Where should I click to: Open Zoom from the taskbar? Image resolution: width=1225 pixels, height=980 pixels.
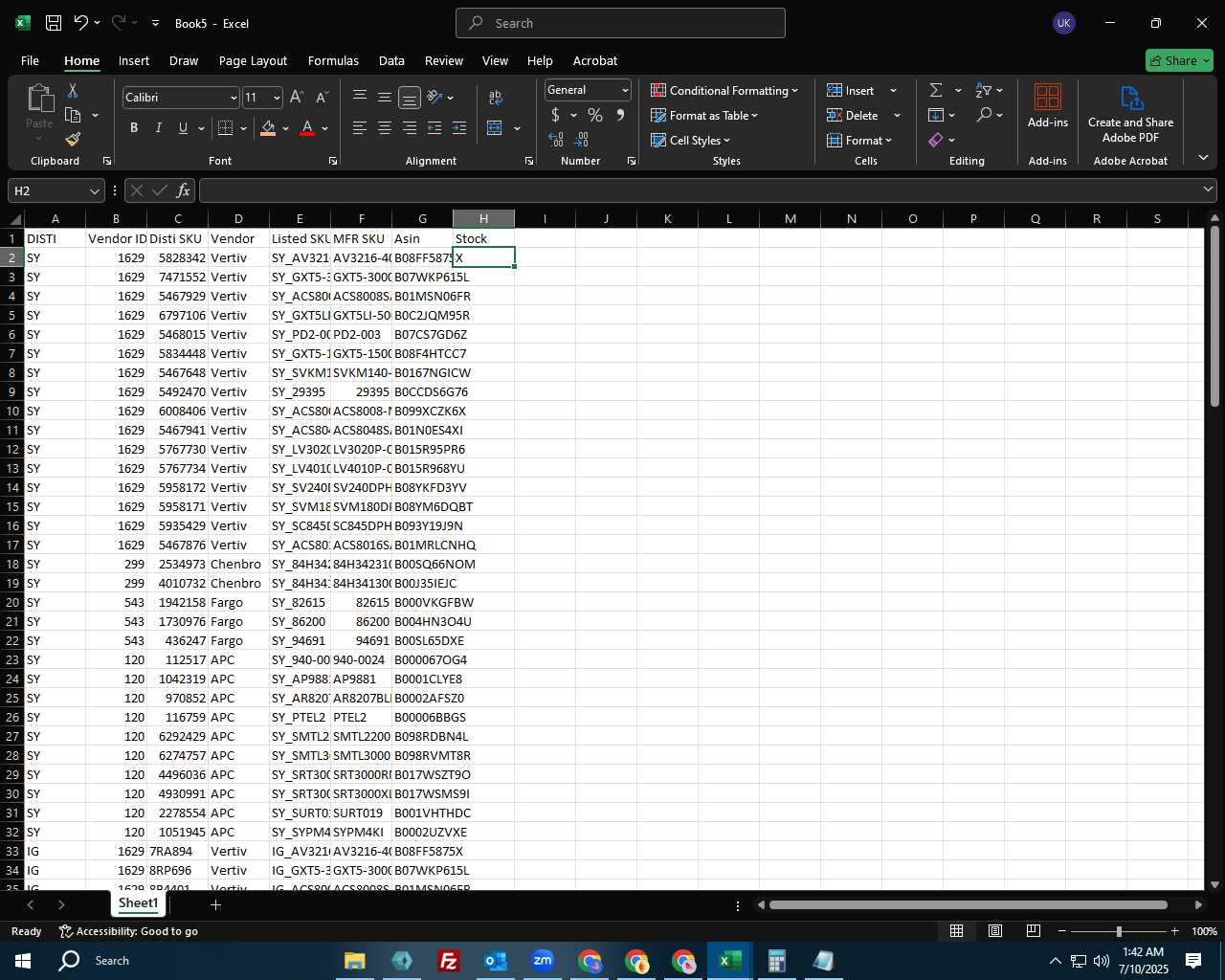click(x=543, y=961)
